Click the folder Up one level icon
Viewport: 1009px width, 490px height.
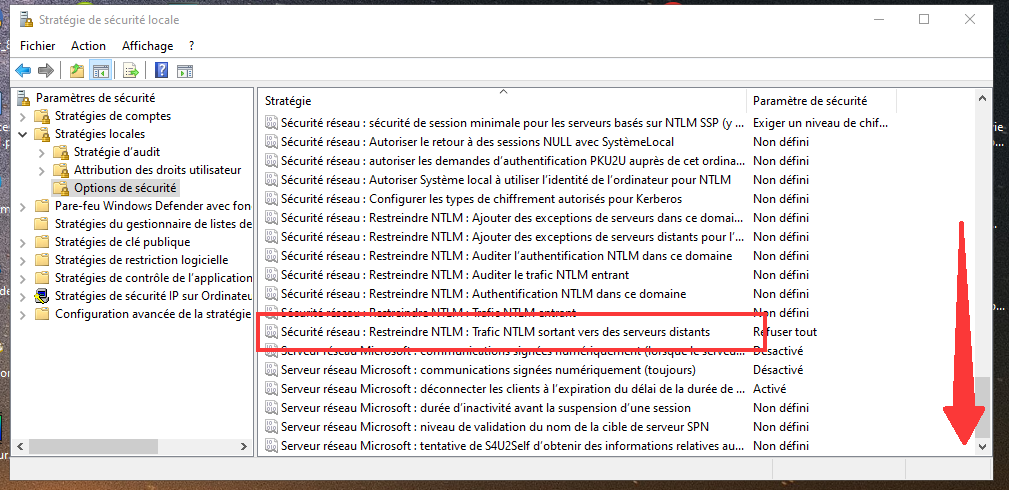click(77, 71)
